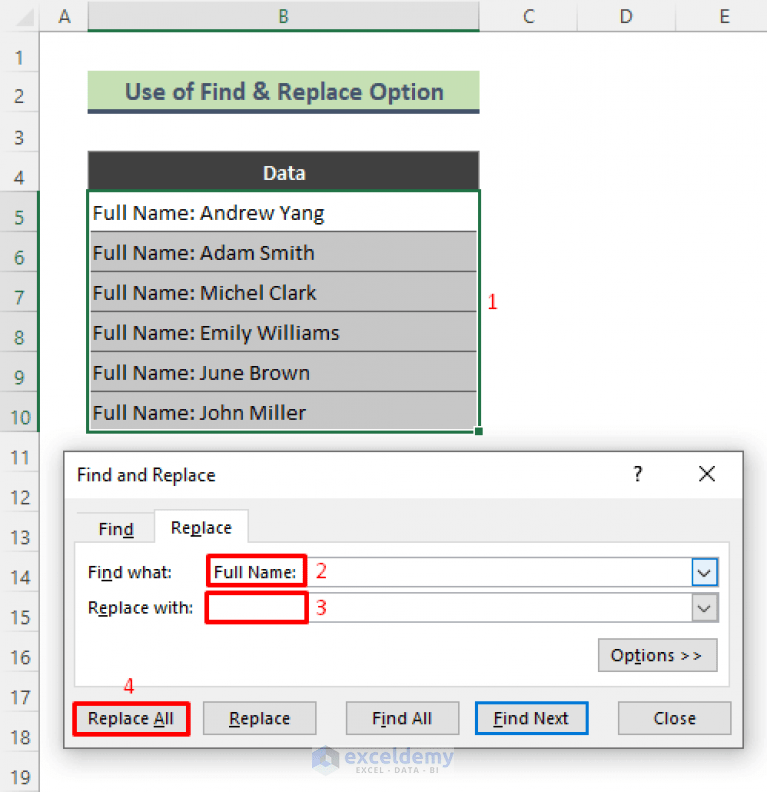Select column B header
The width and height of the screenshot is (767, 792).
point(283,16)
